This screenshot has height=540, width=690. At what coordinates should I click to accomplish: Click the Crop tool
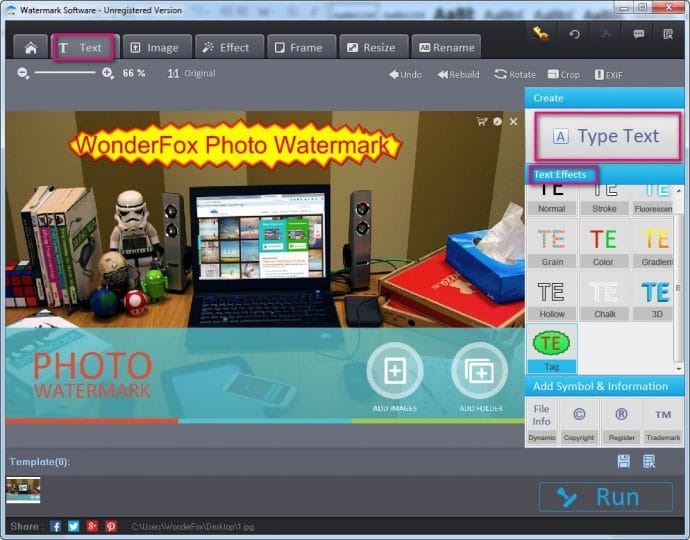pos(563,74)
